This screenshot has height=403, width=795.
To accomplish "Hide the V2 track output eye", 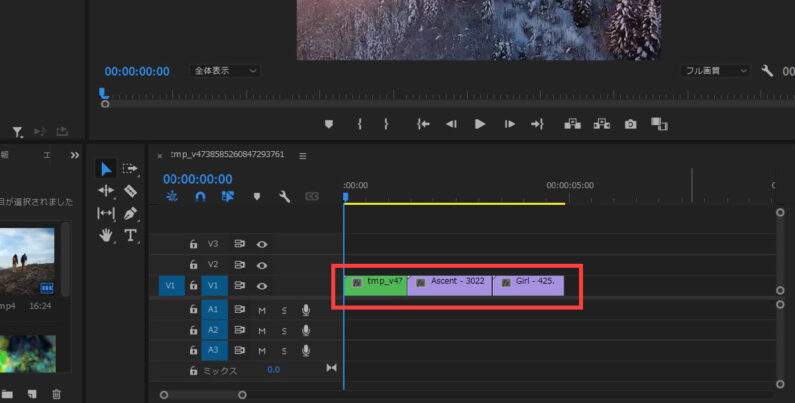I will click(x=262, y=265).
